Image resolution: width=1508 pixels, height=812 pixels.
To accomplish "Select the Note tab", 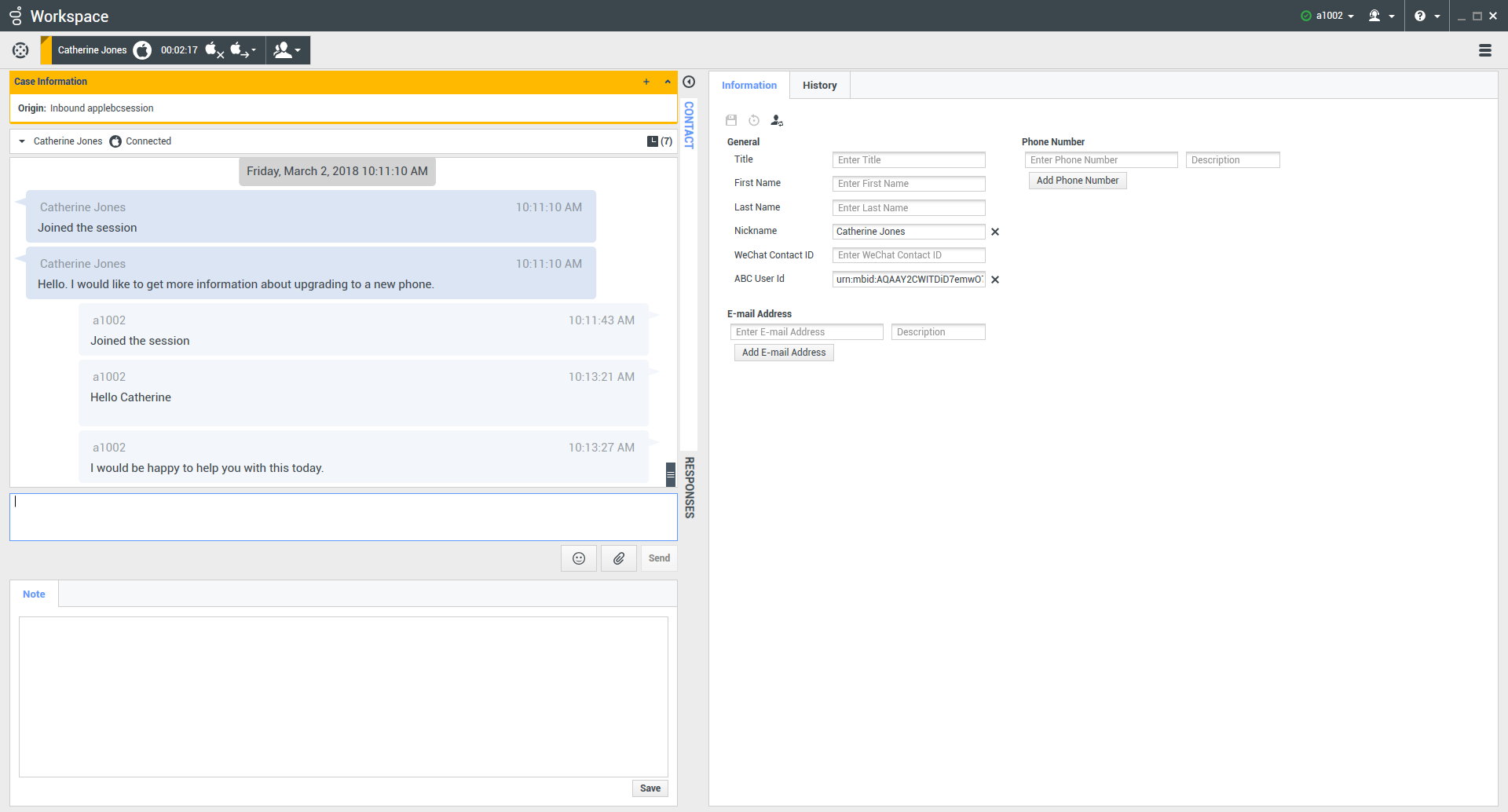I will tap(34, 594).
